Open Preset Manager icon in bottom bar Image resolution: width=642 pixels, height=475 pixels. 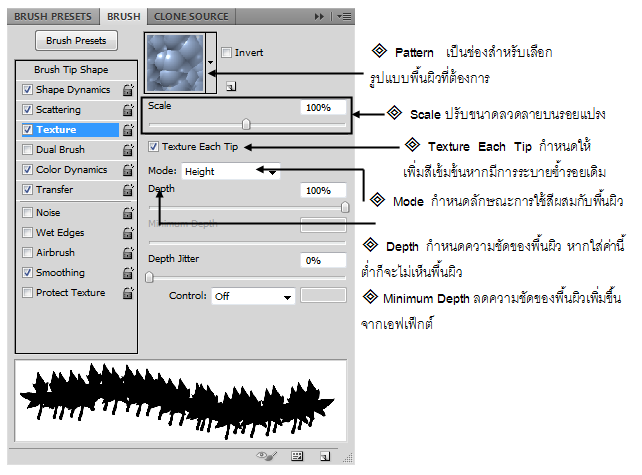tap(297, 456)
